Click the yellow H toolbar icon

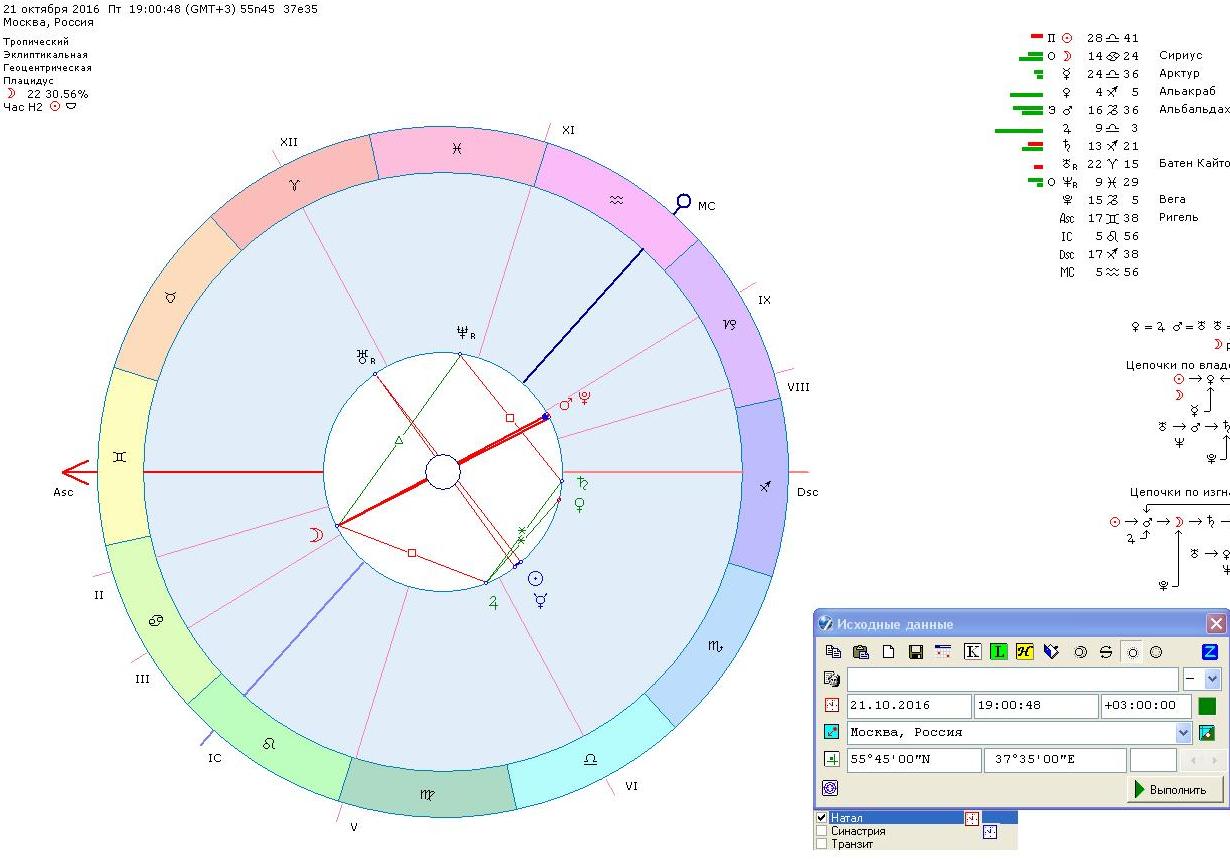(x=1024, y=652)
